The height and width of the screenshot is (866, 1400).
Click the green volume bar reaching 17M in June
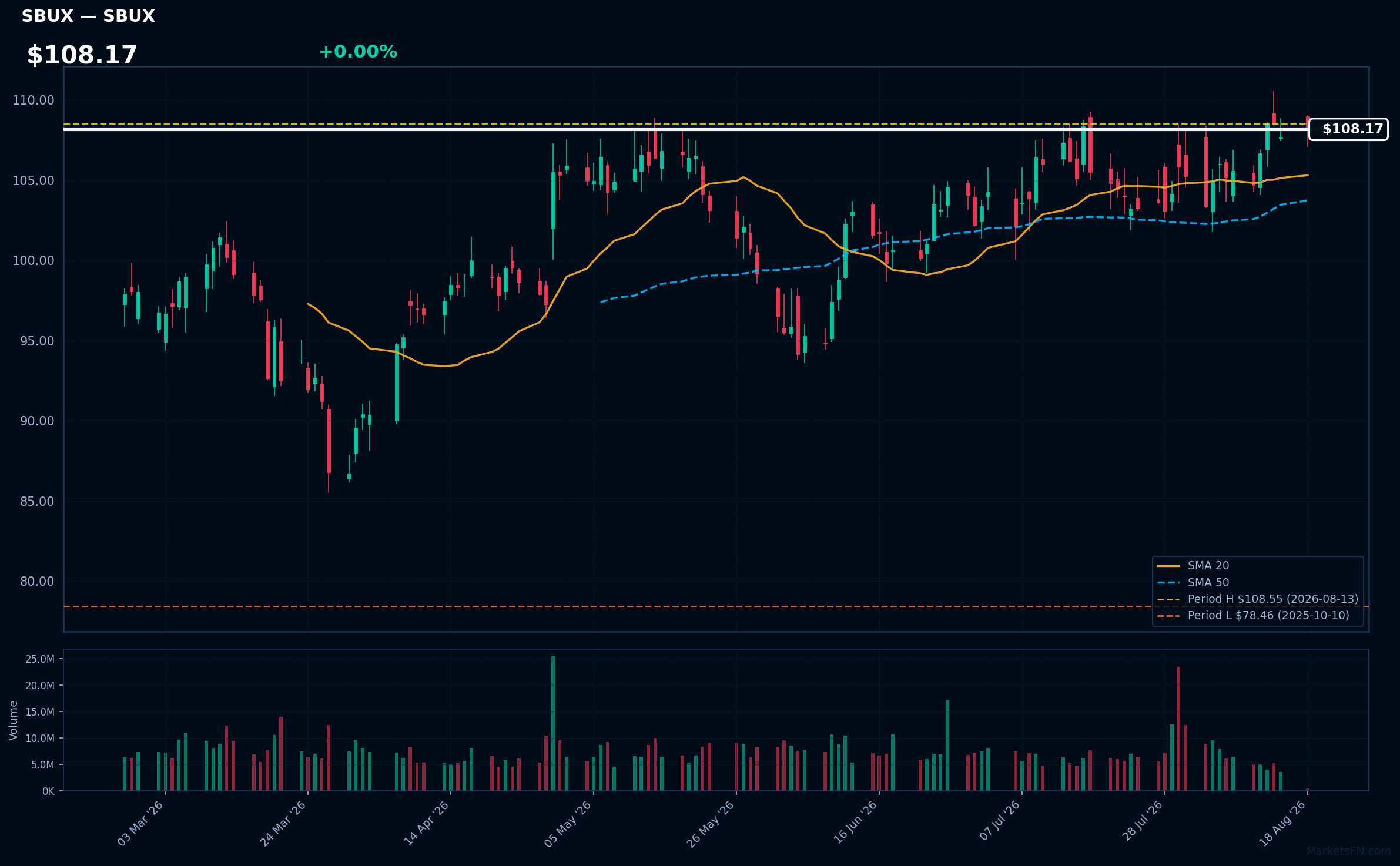pyautogui.click(x=947, y=745)
